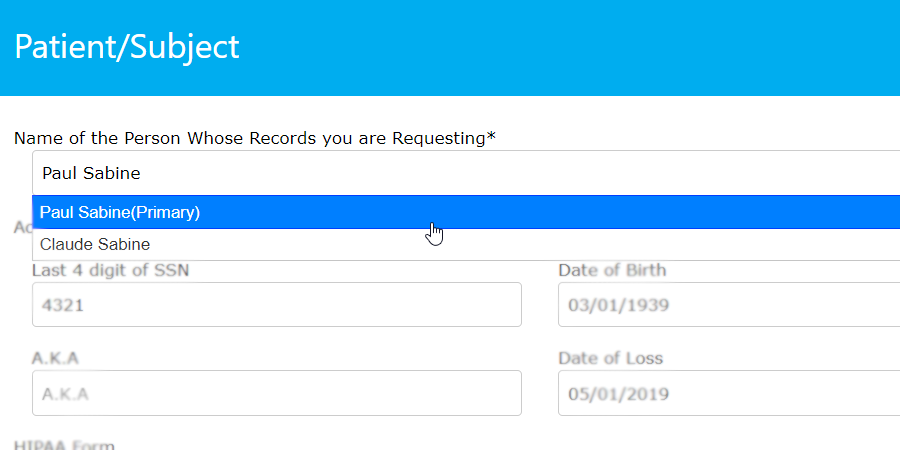Screen dimensions: 900x450
Task: Click the Name of the Person label text
Action: point(250,138)
